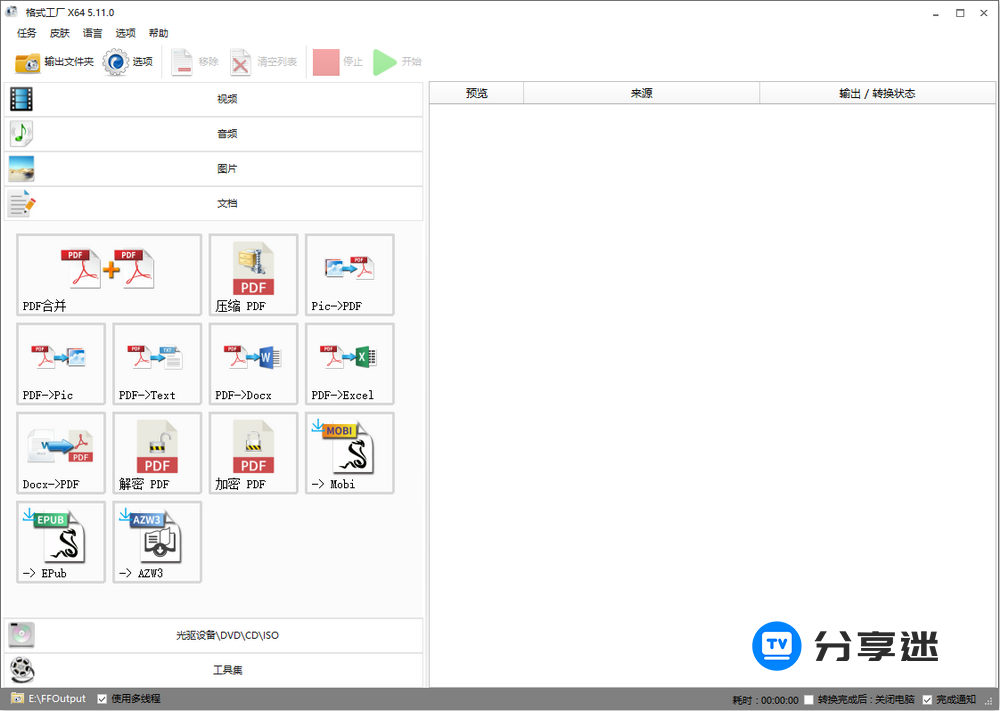Open the 解密 PDF (decrypt) tool

click(157, 453)
